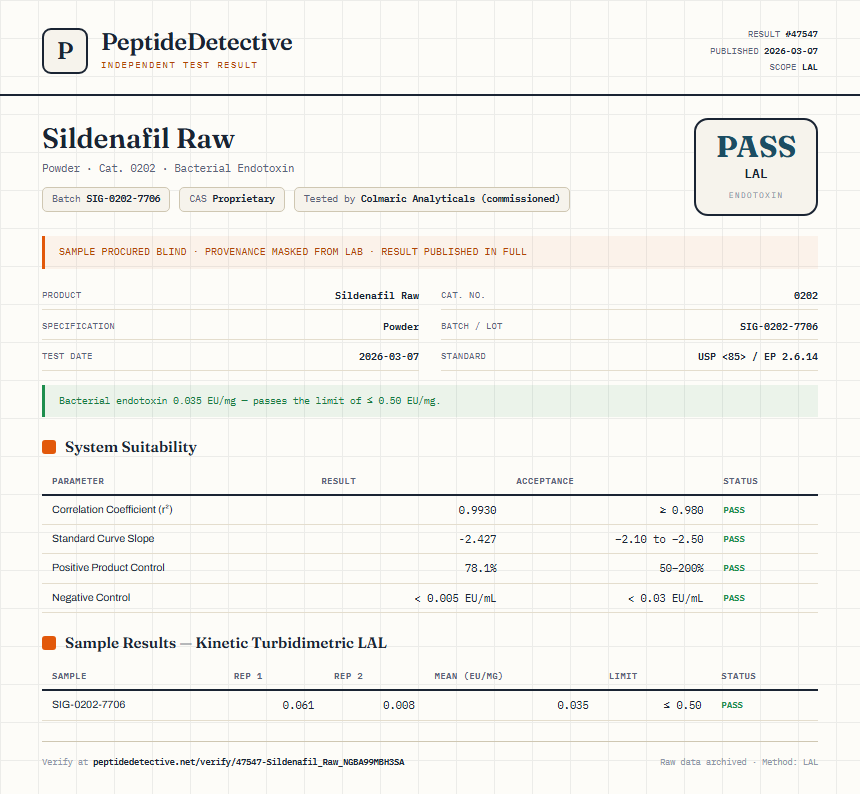Click PASS status for Standard Curve Slope row
The width and height of the screenshot is (860, 794).
(x=734, y=539)
